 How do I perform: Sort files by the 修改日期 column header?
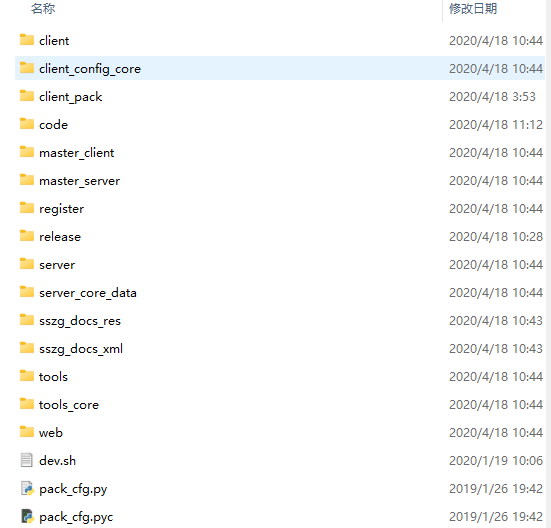473,8
